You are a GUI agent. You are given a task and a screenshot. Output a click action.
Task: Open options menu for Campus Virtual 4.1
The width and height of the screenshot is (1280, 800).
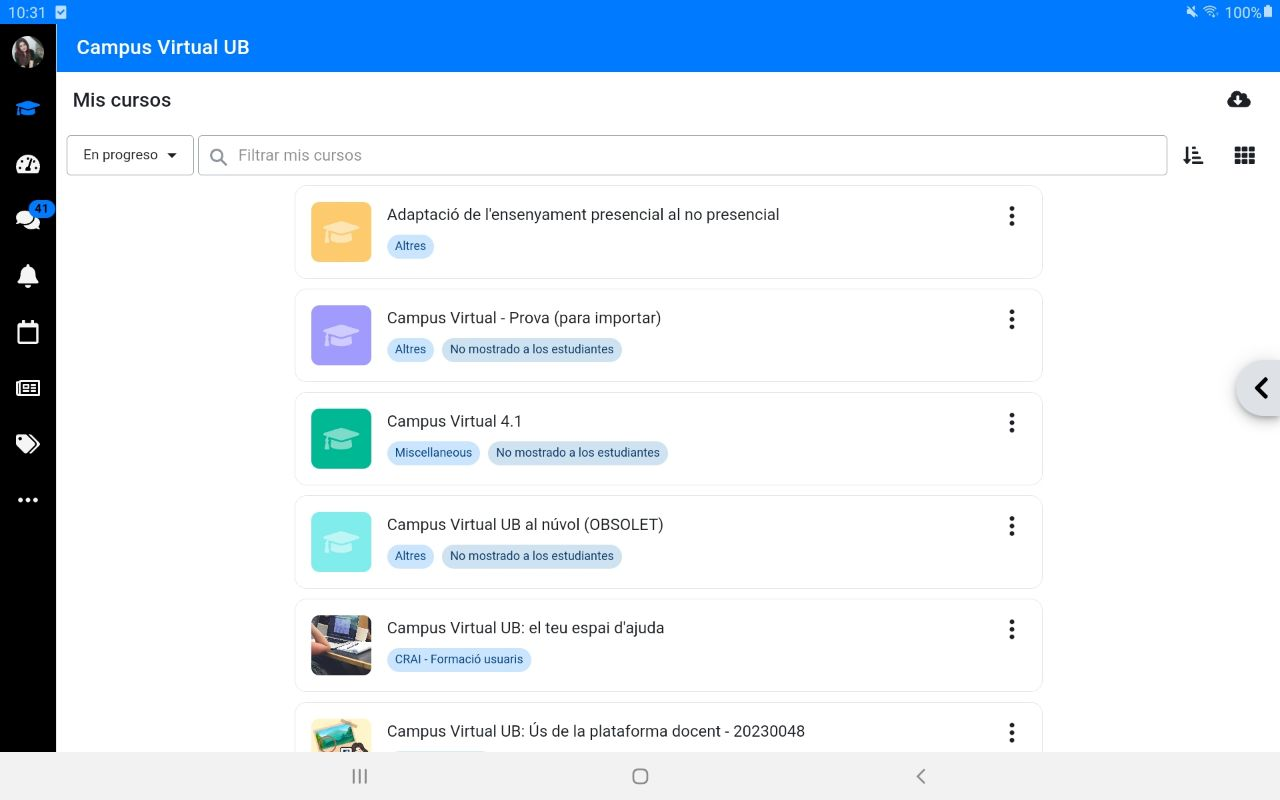(1011, 423)
